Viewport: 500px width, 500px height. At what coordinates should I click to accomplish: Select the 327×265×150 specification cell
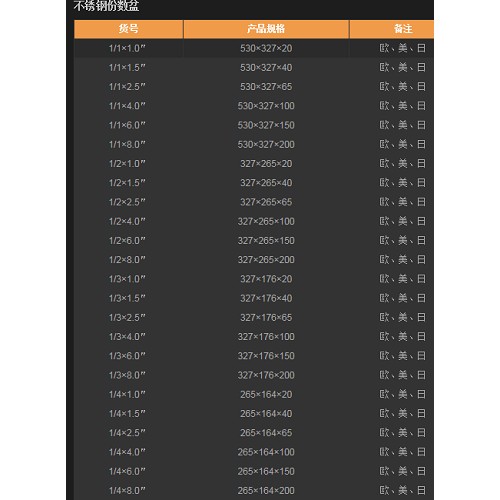266,241
